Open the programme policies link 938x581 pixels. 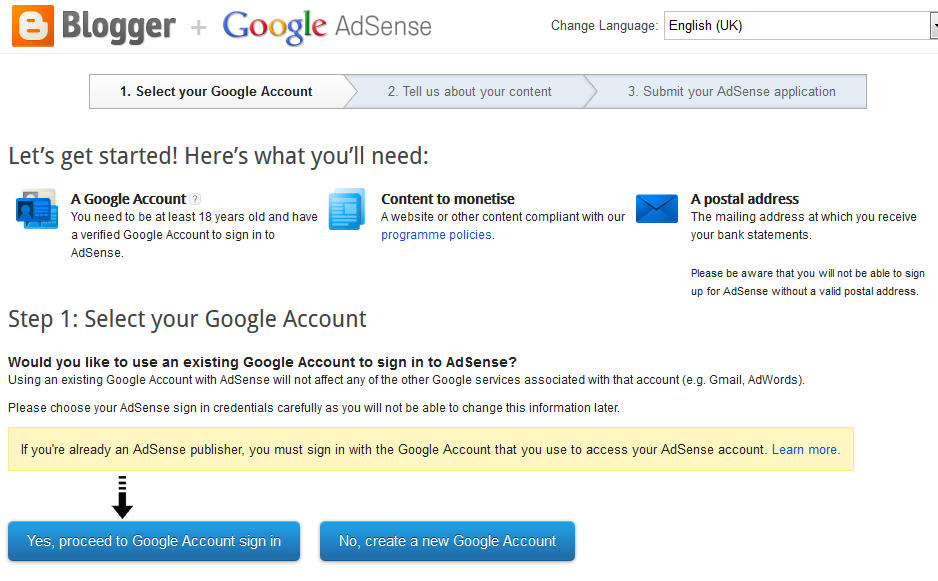pyautogui.click(x=436, y=235)
